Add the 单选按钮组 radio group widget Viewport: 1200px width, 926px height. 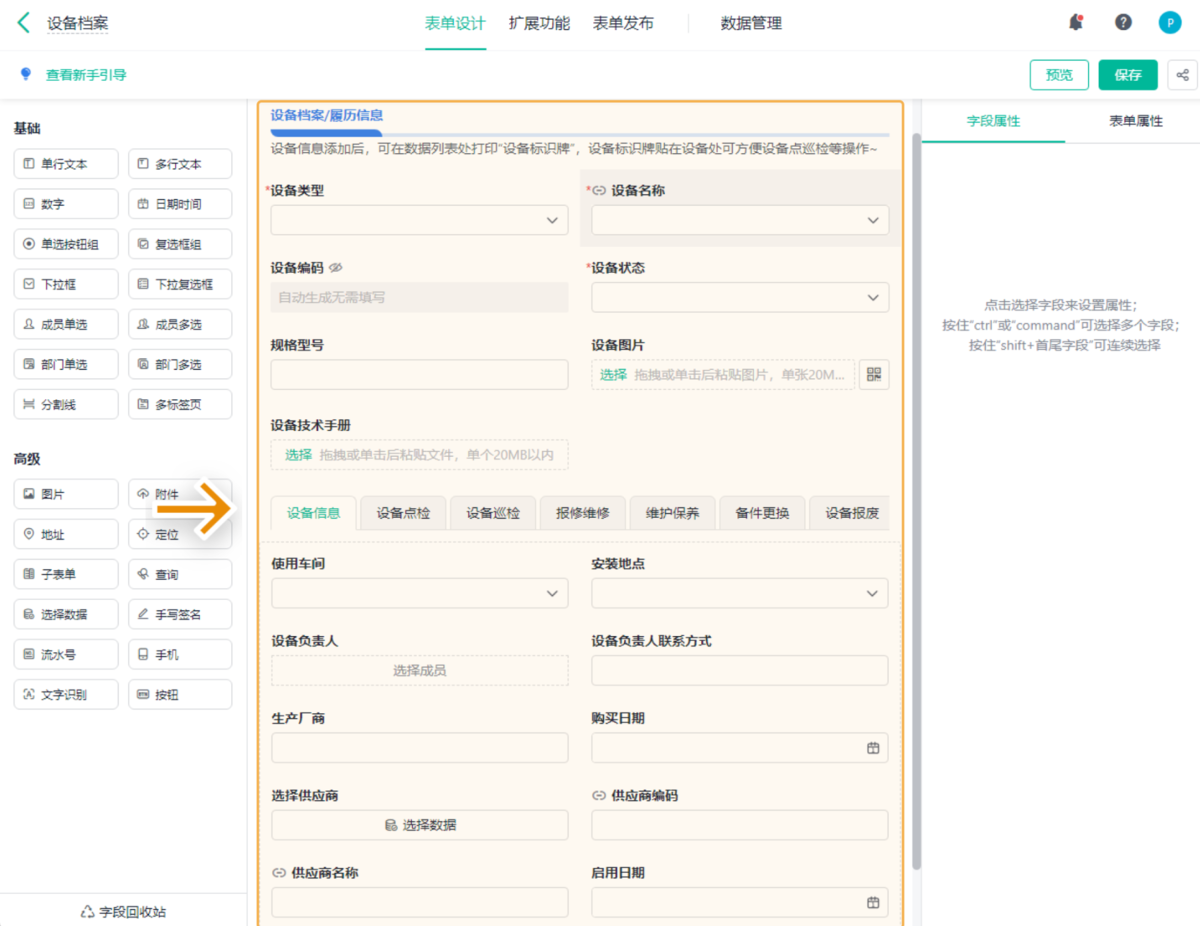tap(66, 244)
